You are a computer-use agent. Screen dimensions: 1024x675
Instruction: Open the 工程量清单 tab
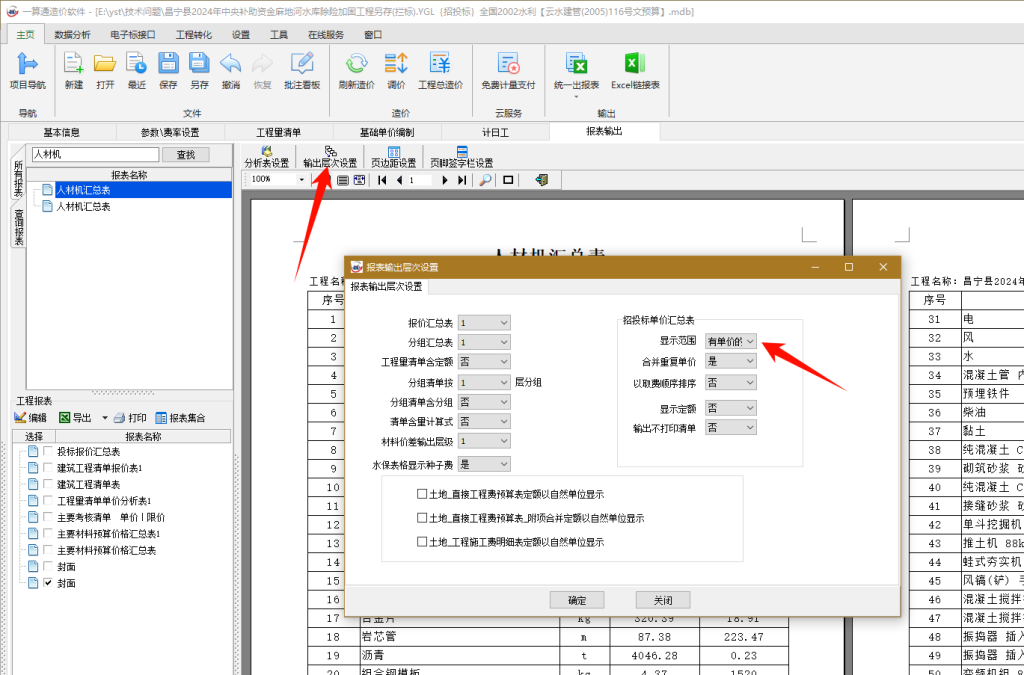[279, 132]
